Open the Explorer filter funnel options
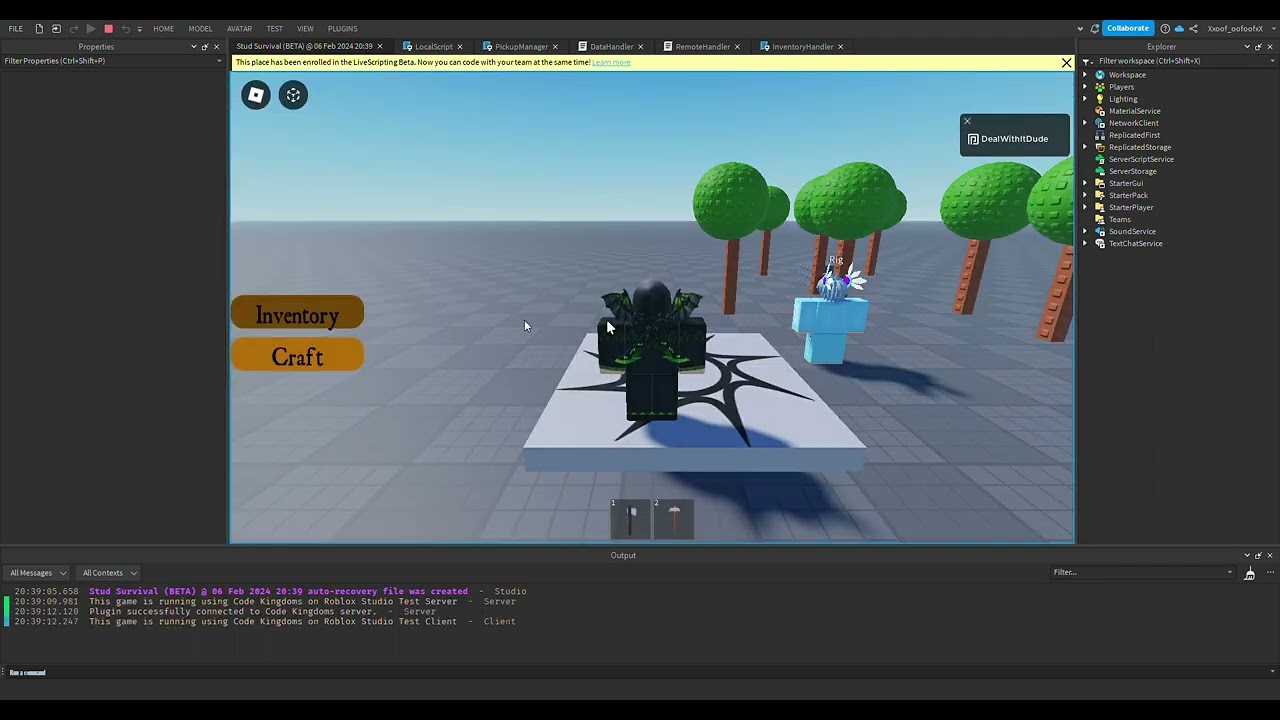 tap(1087, 61)
